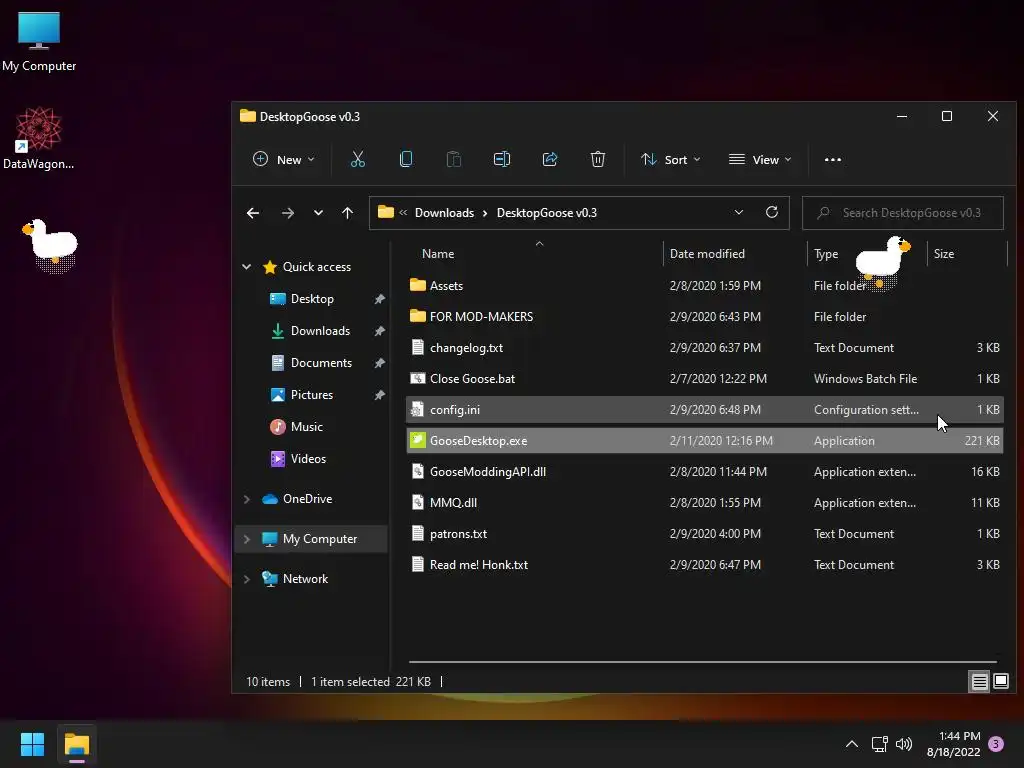Refresh the current folder view
1024x768 pixels.
point(772,212)
